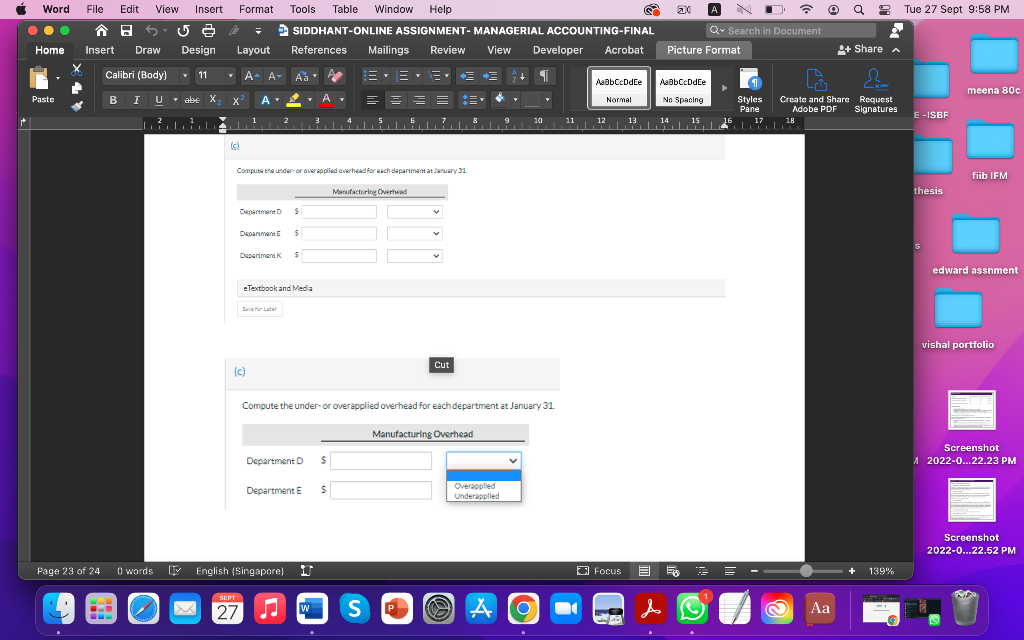This screenshot has height=640, width=1024.
Task: Click the Department E amount input field
Action: click(x=380, y=490)
